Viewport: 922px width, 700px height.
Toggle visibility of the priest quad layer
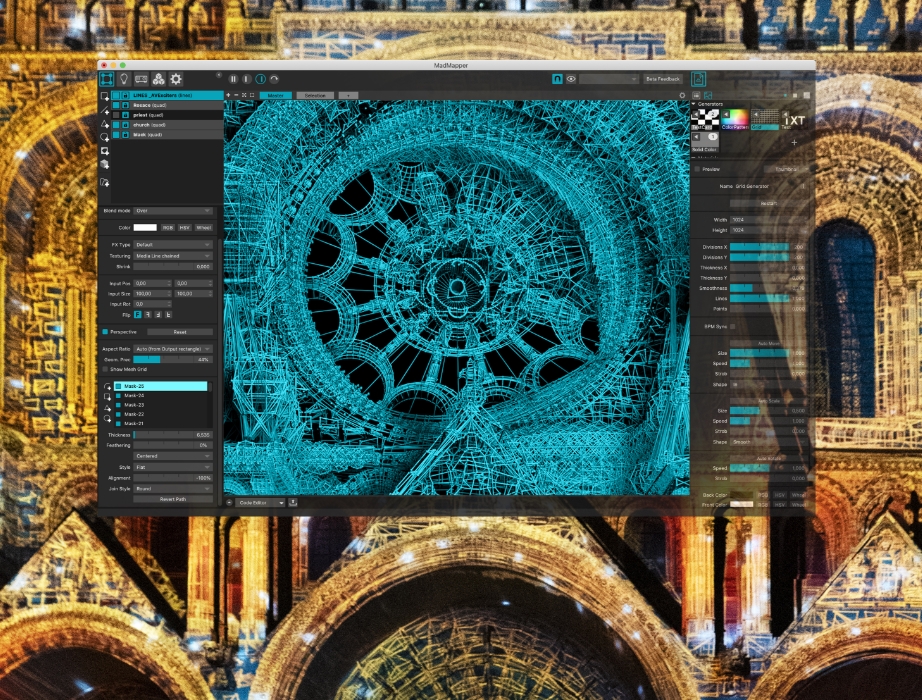[115, 115]
